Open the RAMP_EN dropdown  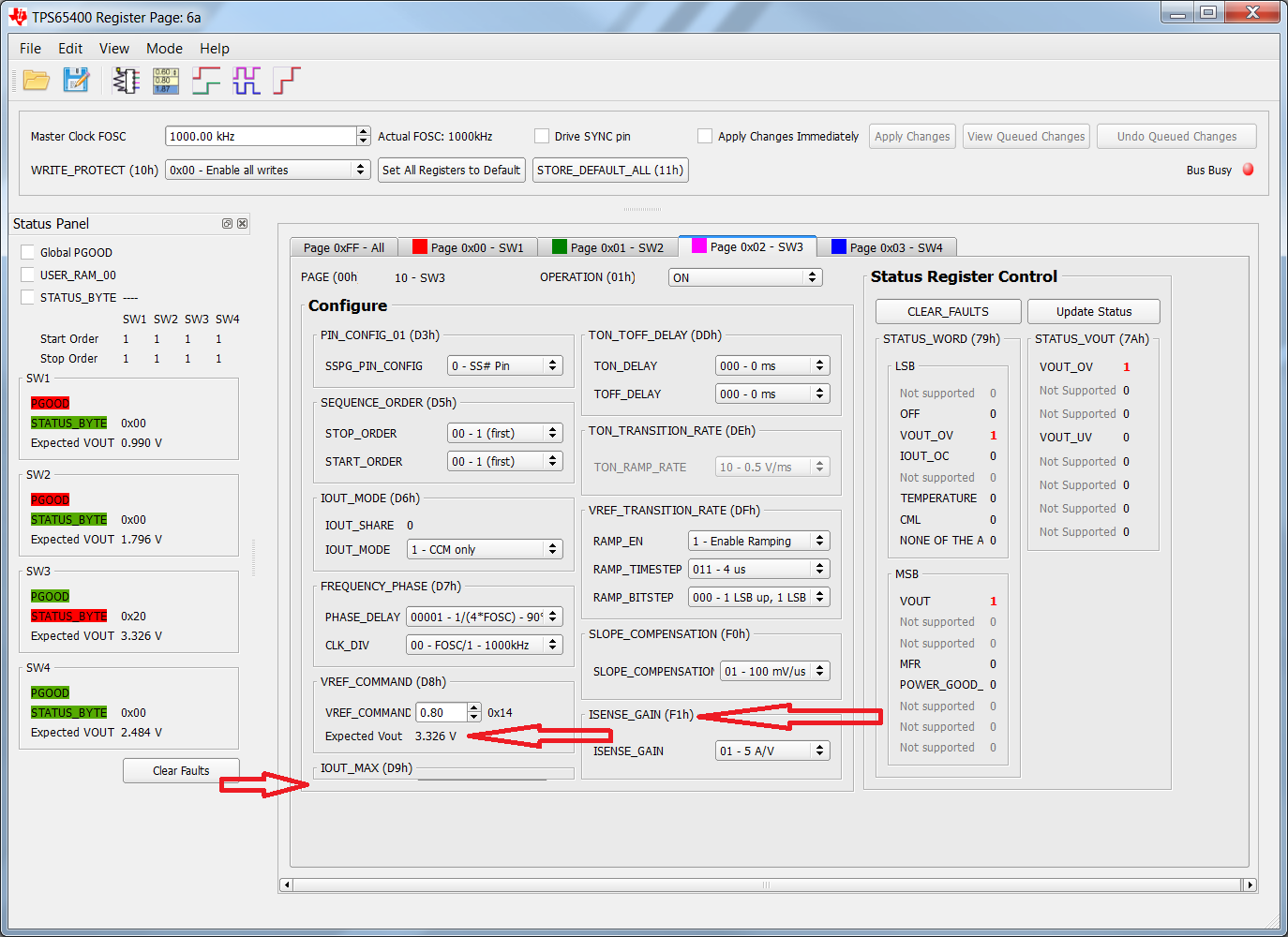click(x=759, y=541)
